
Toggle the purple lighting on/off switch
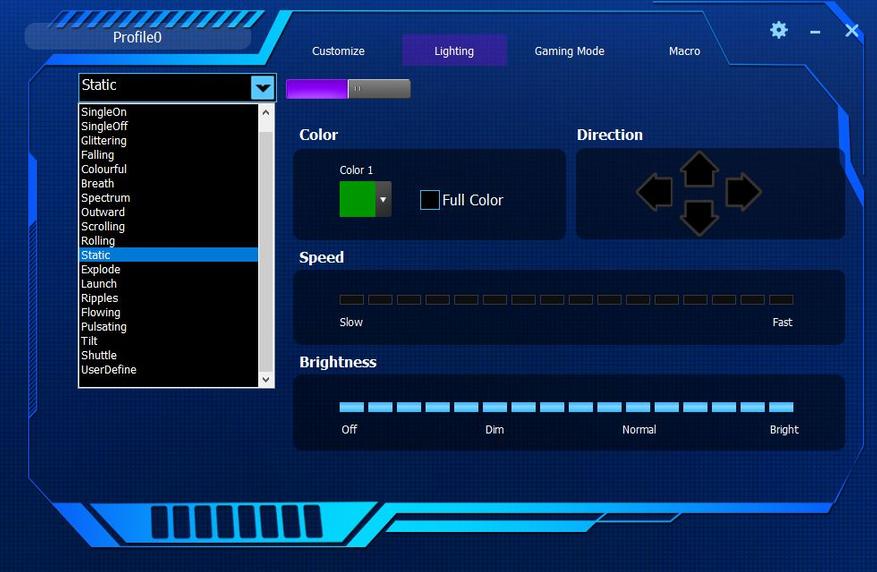pos(348,88)
